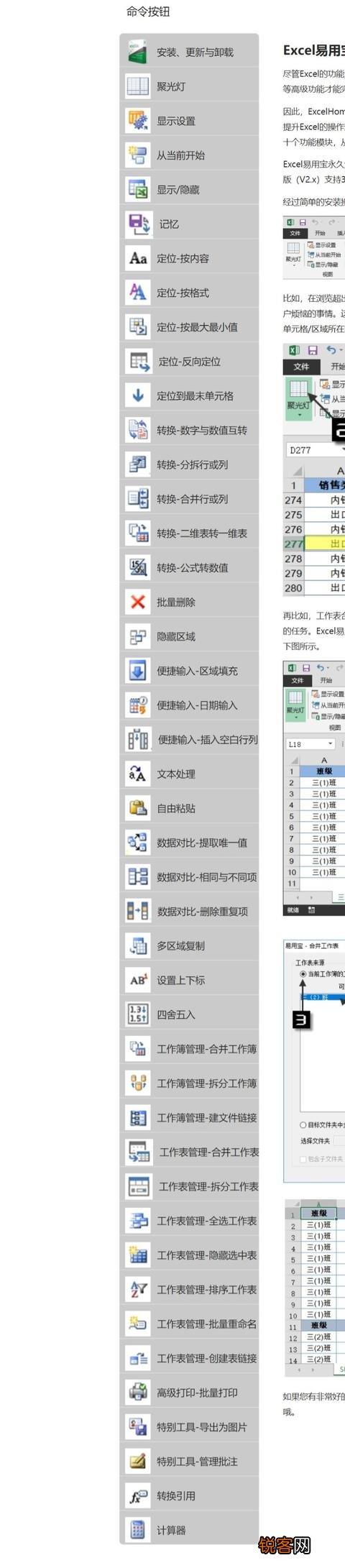
Task: Select the 转换-分拆行或列 icon
Action: point(137,464)
